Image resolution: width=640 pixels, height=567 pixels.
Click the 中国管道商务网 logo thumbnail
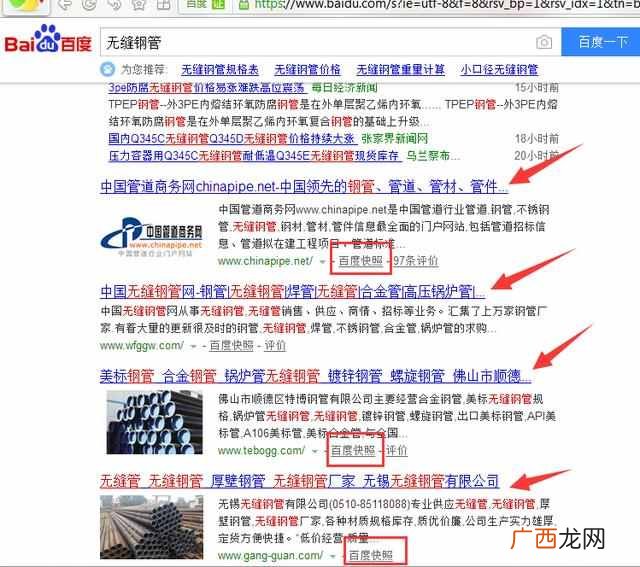click(152, 236)
